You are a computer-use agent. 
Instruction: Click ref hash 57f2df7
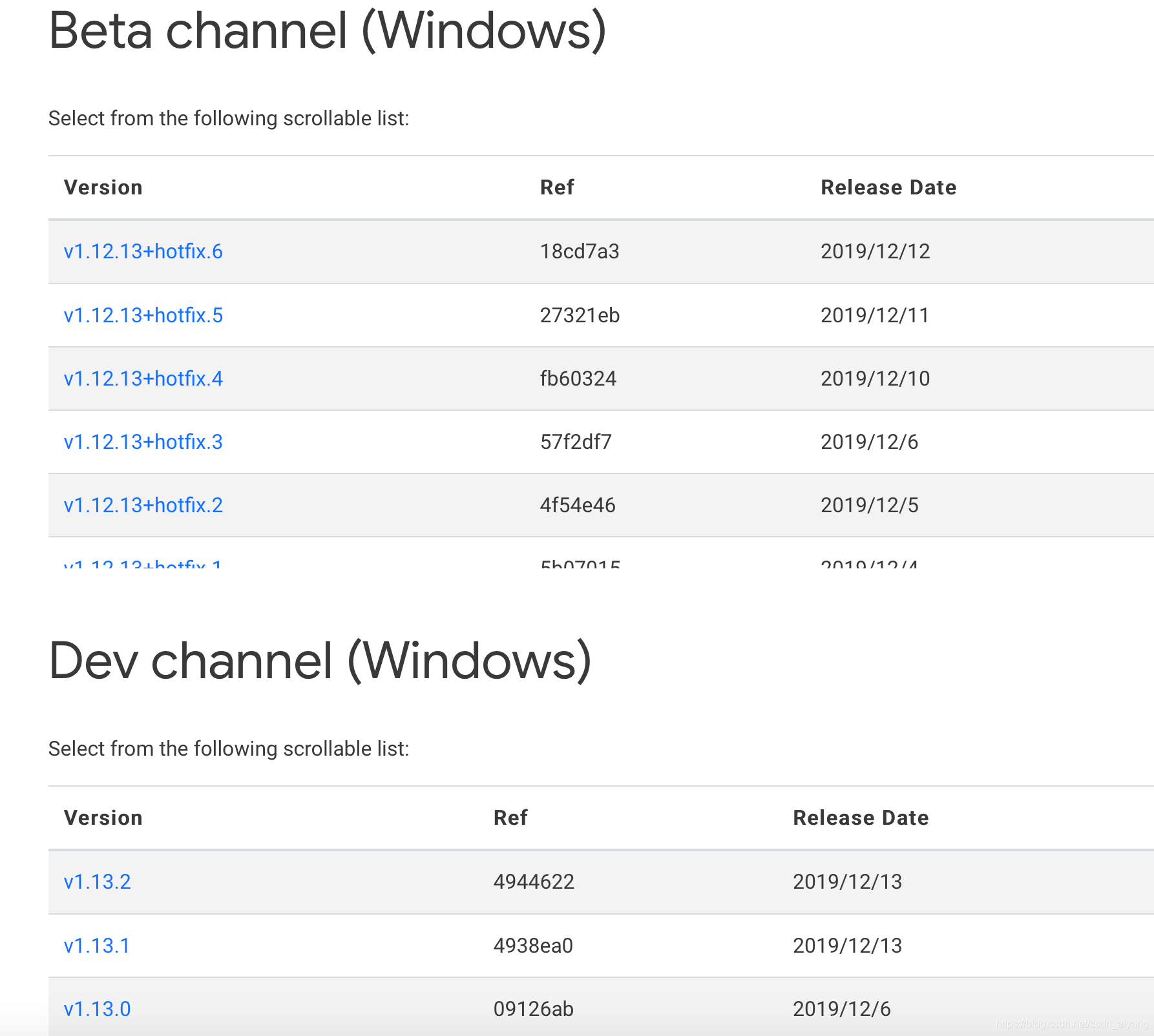(576, 442)
